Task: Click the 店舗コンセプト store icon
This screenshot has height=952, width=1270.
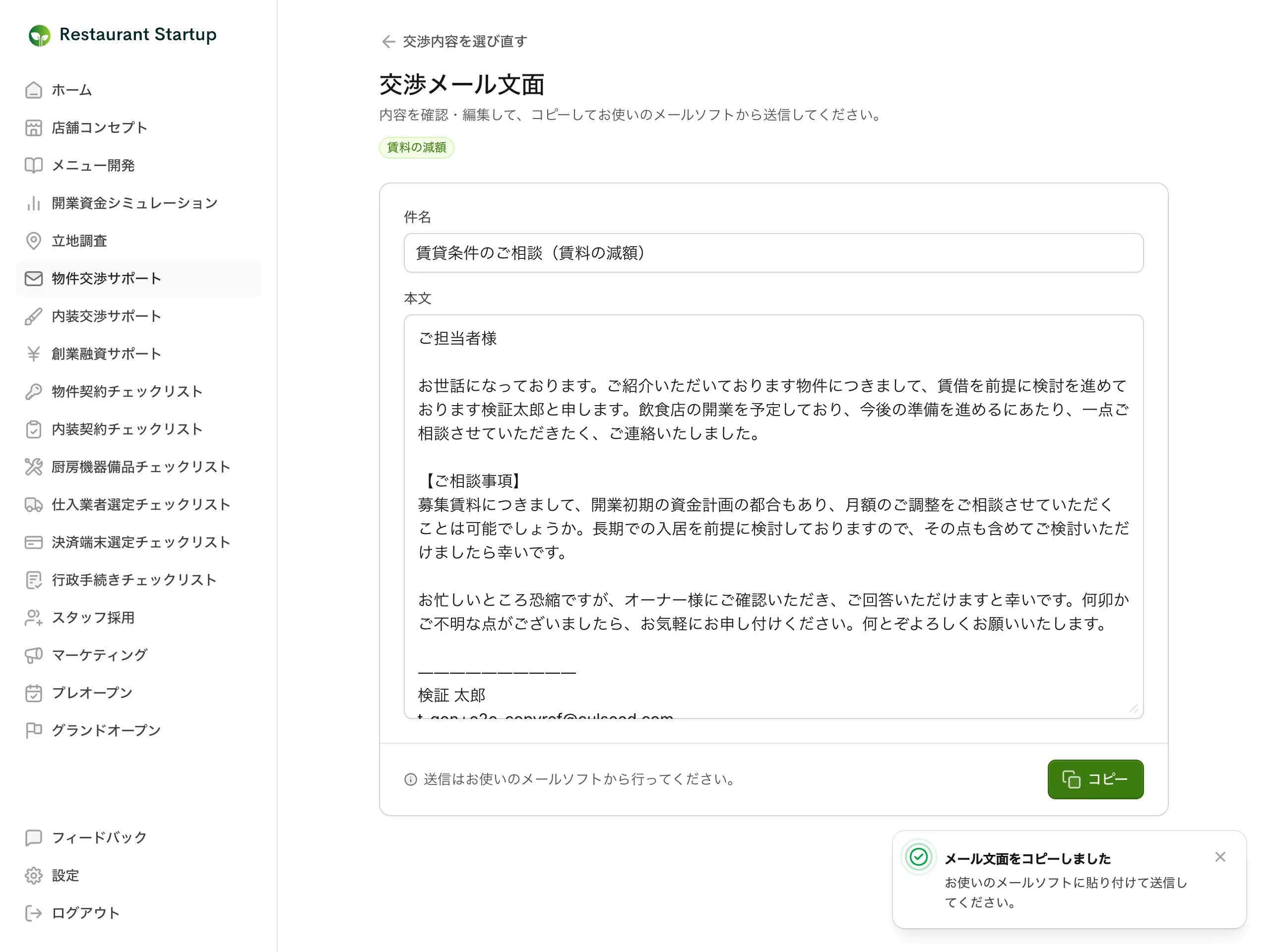Action: tap(34, 128)
